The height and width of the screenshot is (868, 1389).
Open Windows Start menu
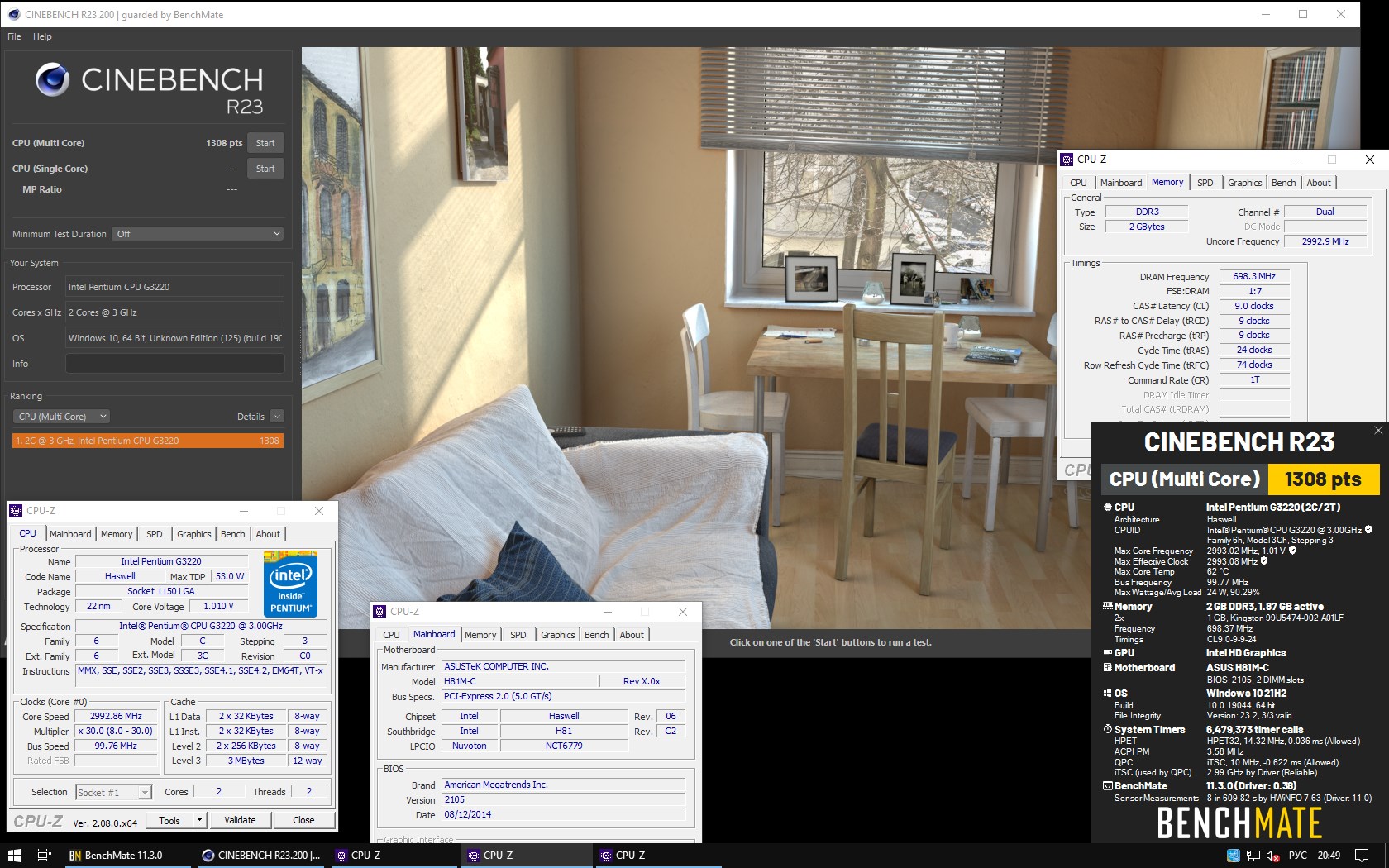coord(14,856)
